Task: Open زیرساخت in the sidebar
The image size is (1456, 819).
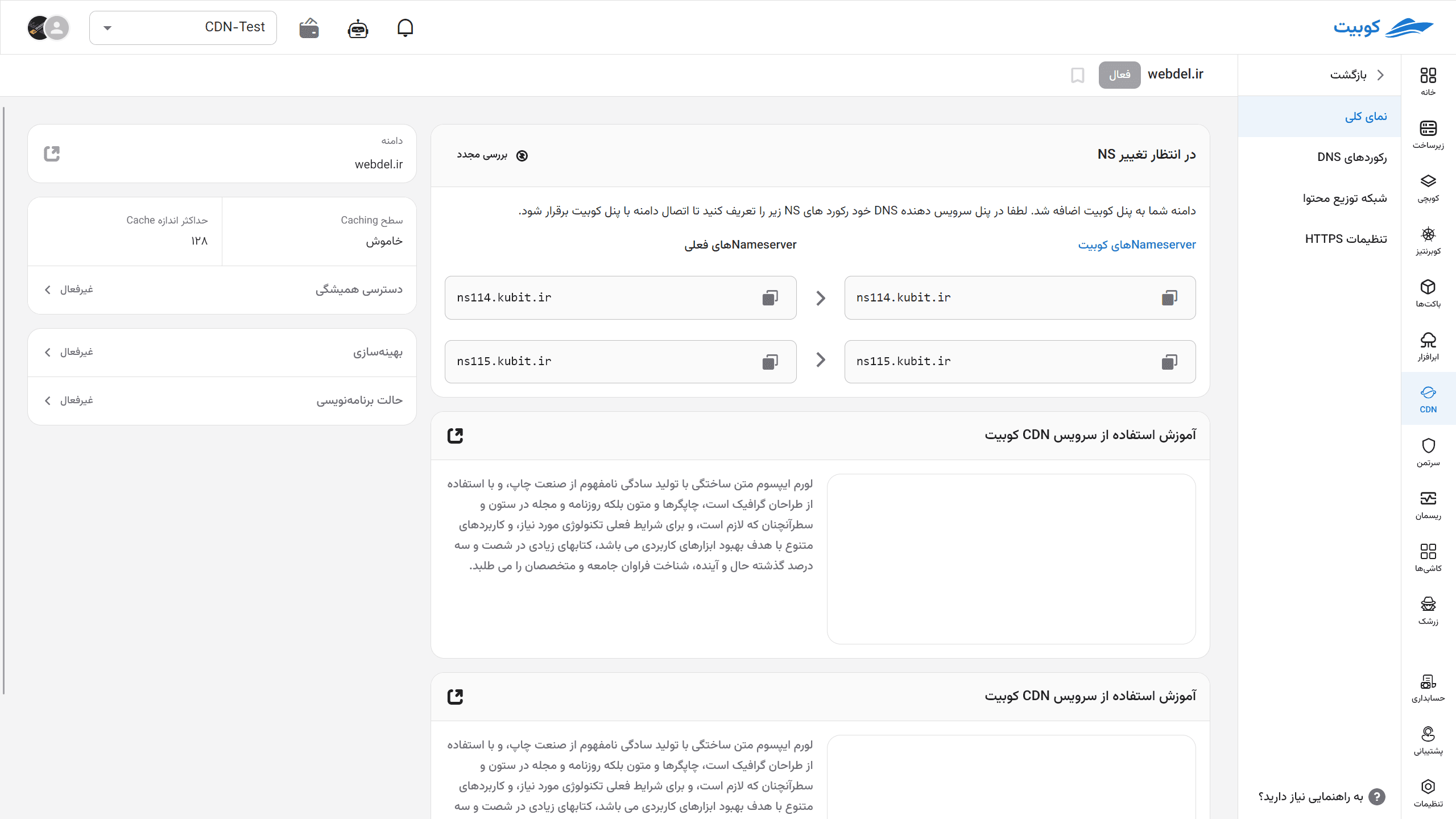Action: click(1428, 134)
